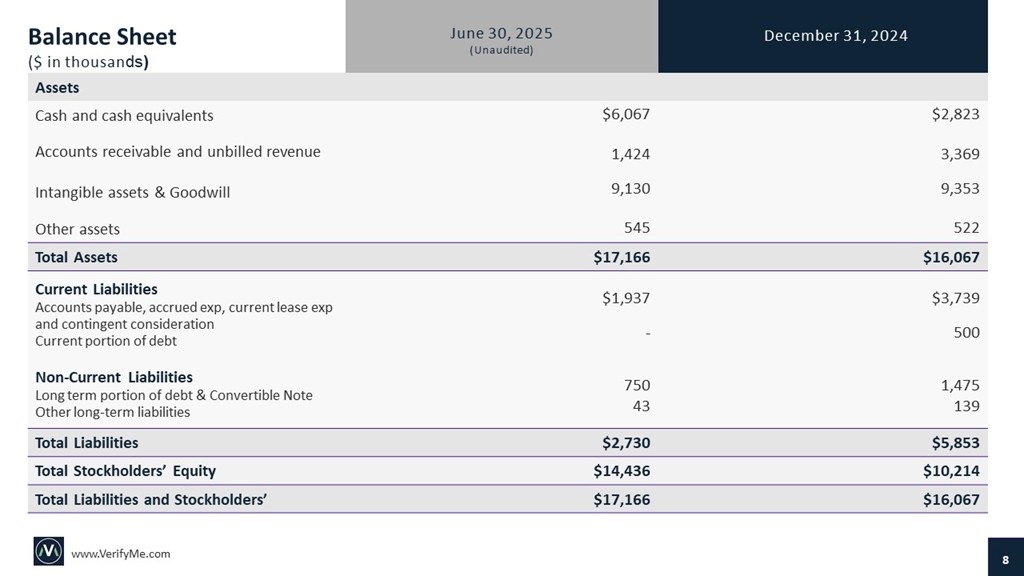The width and height of the screenshot is (1024, 576).
Task: Click the Total Assets row label
Action: click(76, 257)
